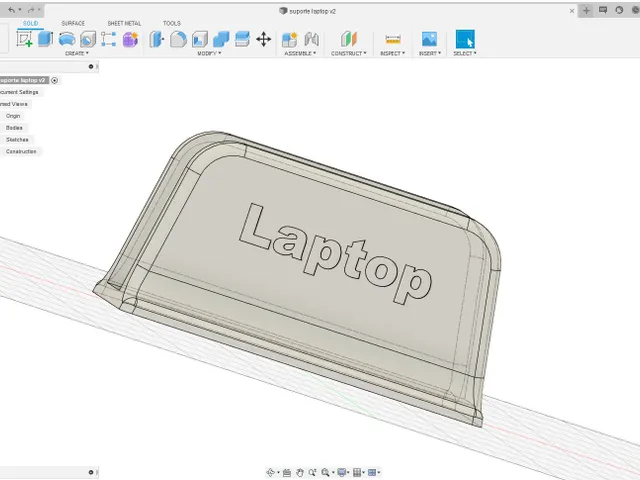Select the suporte laptop v2 document tab
The height and width of the screenshot is (480, 640).
point(307,11)
